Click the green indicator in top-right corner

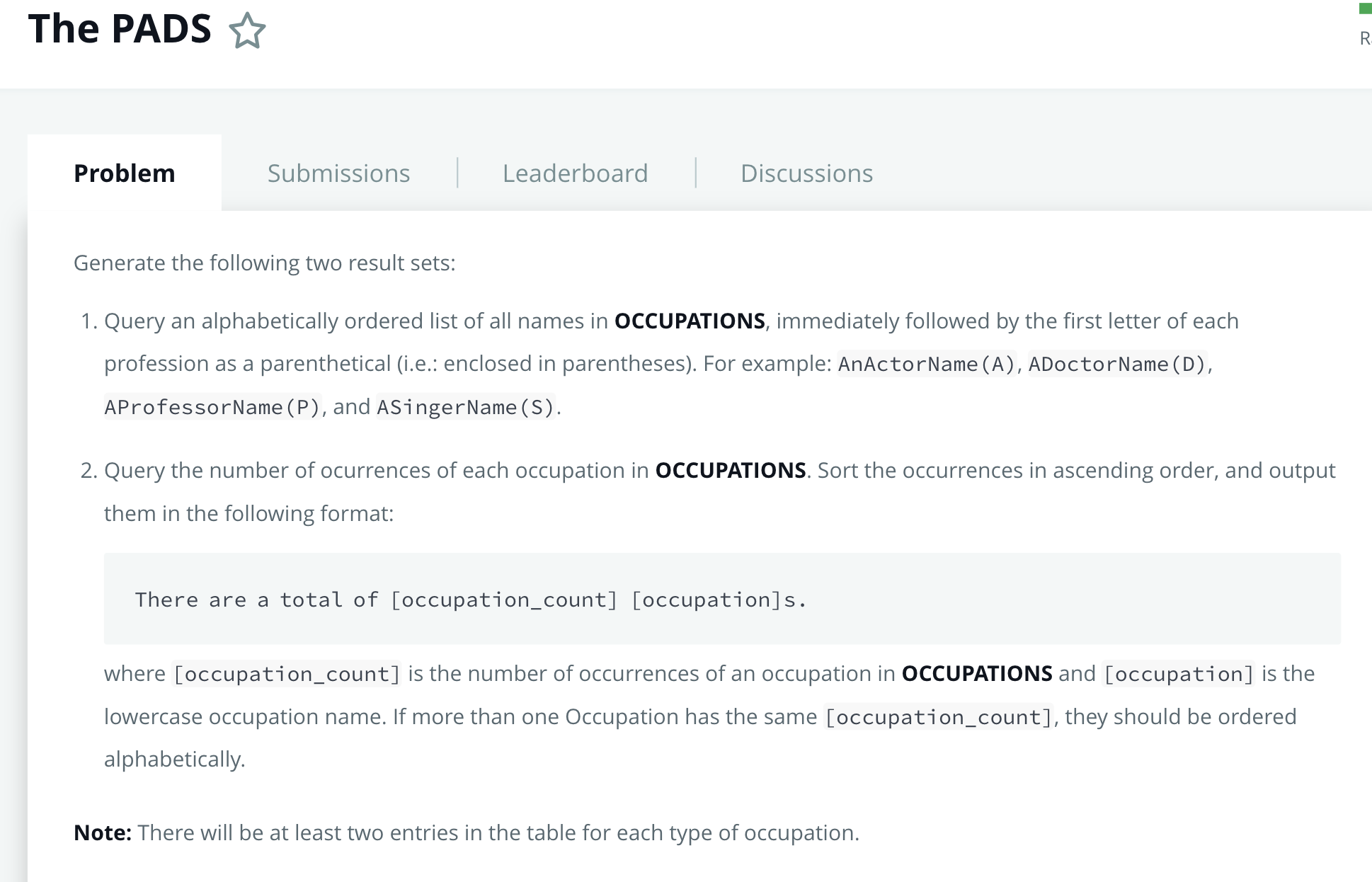pos(1365,8)
